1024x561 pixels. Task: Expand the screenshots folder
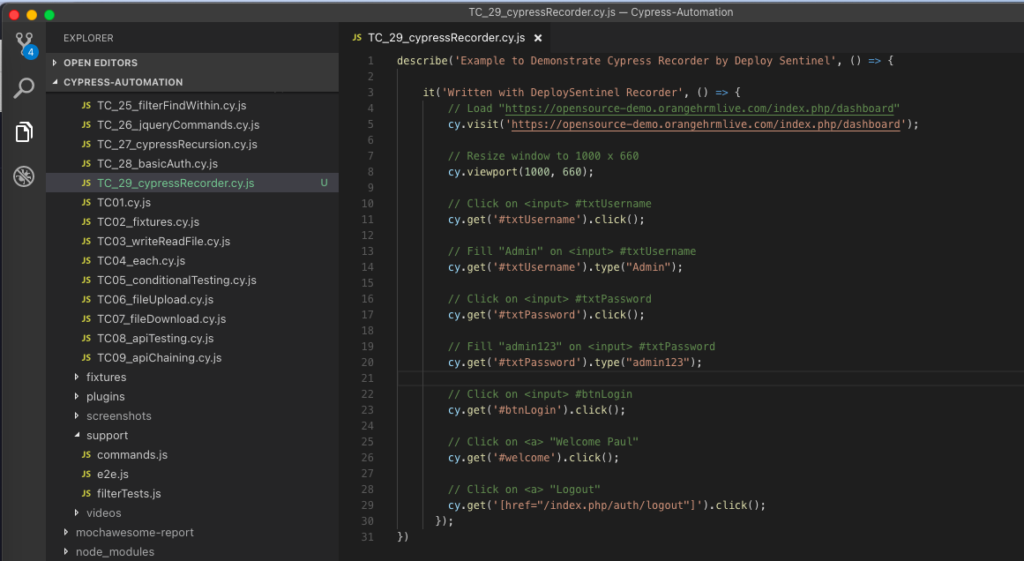pos(77,416)
